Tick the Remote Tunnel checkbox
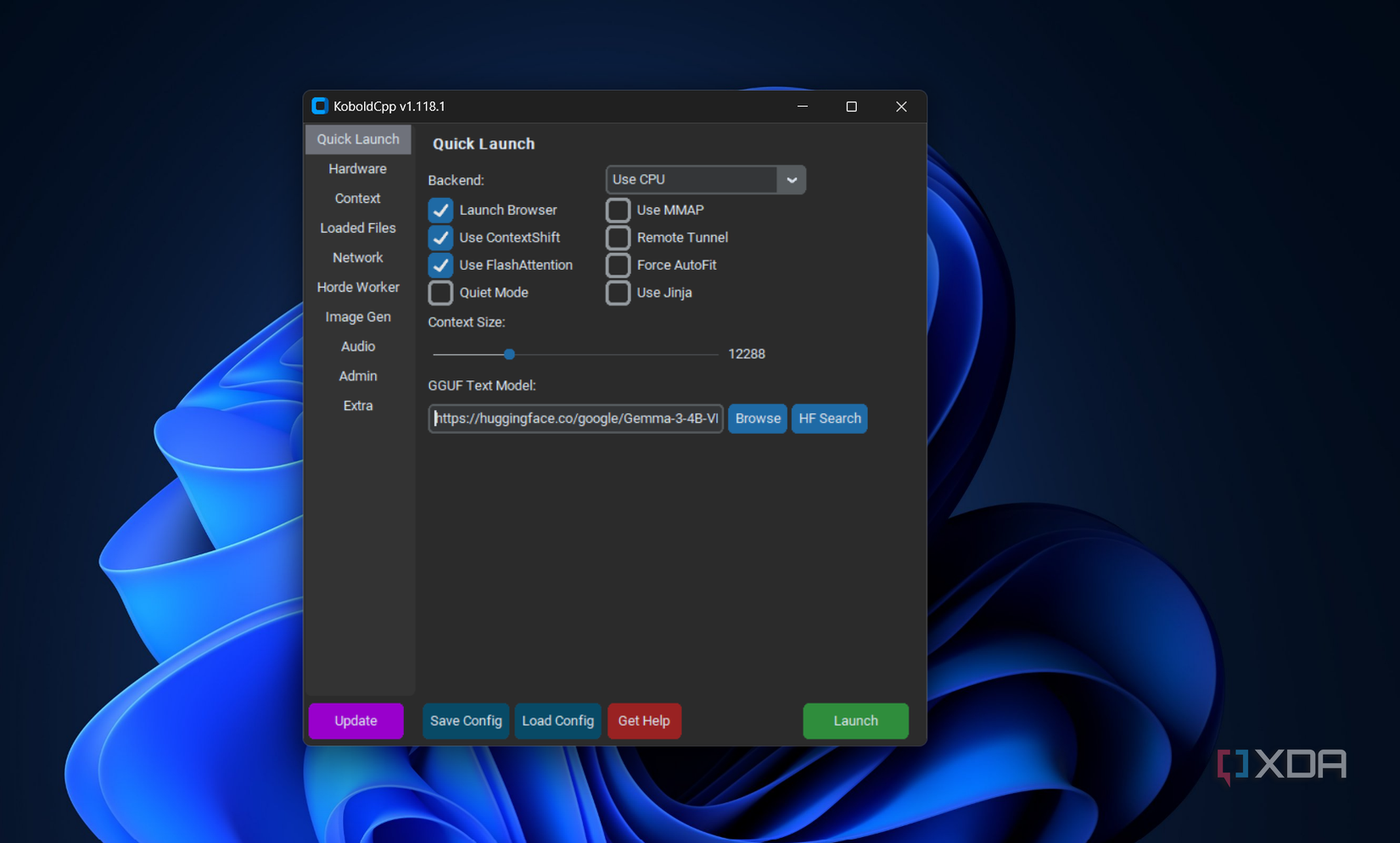This screenshot has height=843, width=1400. coord(619,238)
